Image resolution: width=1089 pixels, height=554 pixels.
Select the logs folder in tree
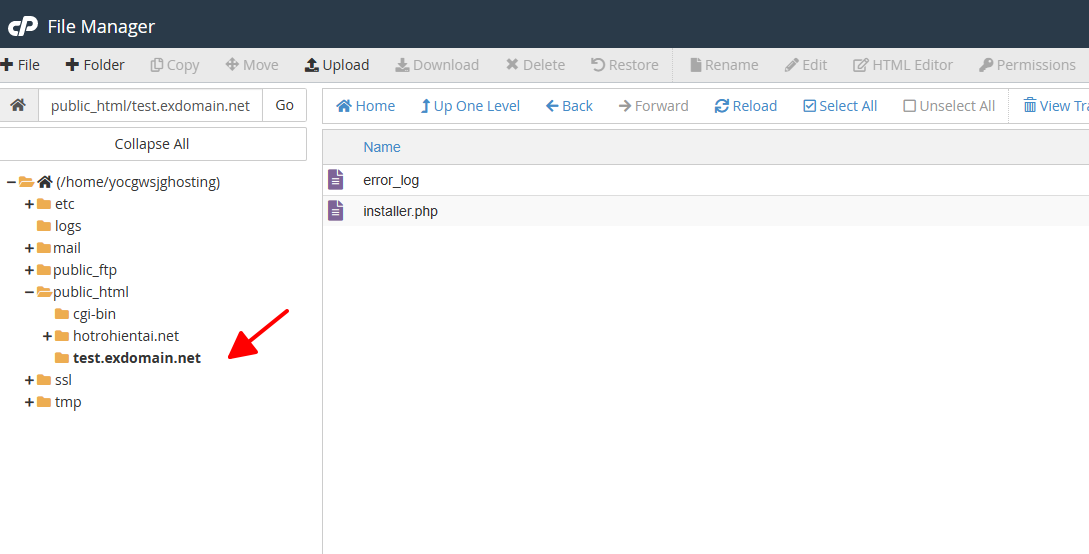67,226
